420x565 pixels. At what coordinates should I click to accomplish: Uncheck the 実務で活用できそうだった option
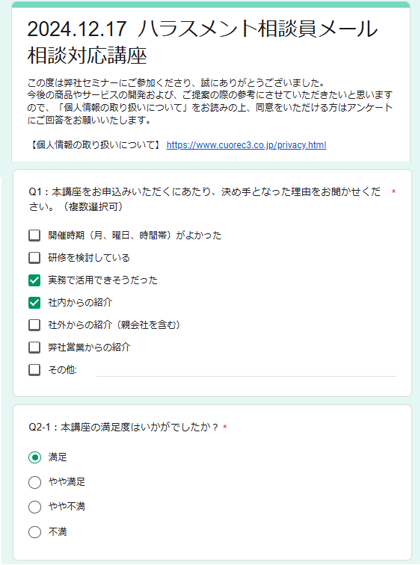coord(35,280)
